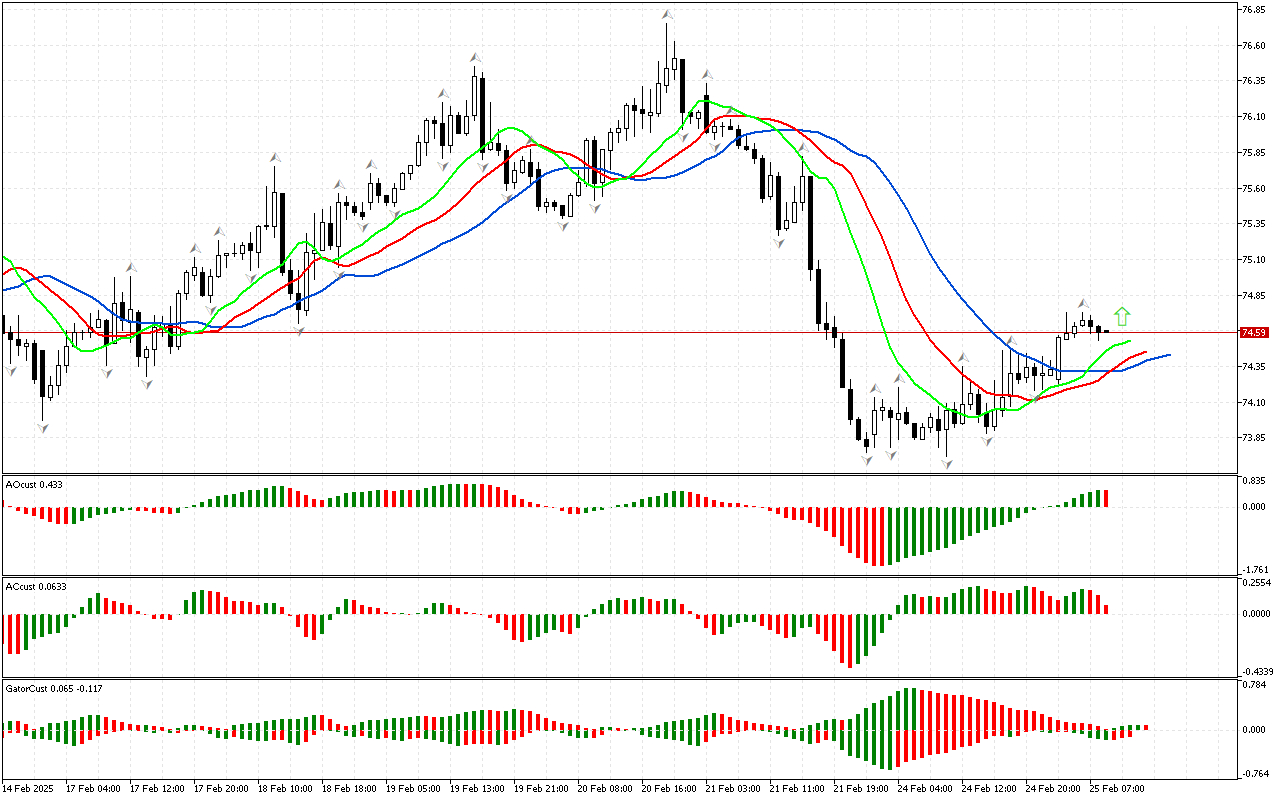This screenshot has width=1280, height=800.
Task: Click the 20 Feb 16:00 time label
Action: pyautogui.click(x=669, y=788)
